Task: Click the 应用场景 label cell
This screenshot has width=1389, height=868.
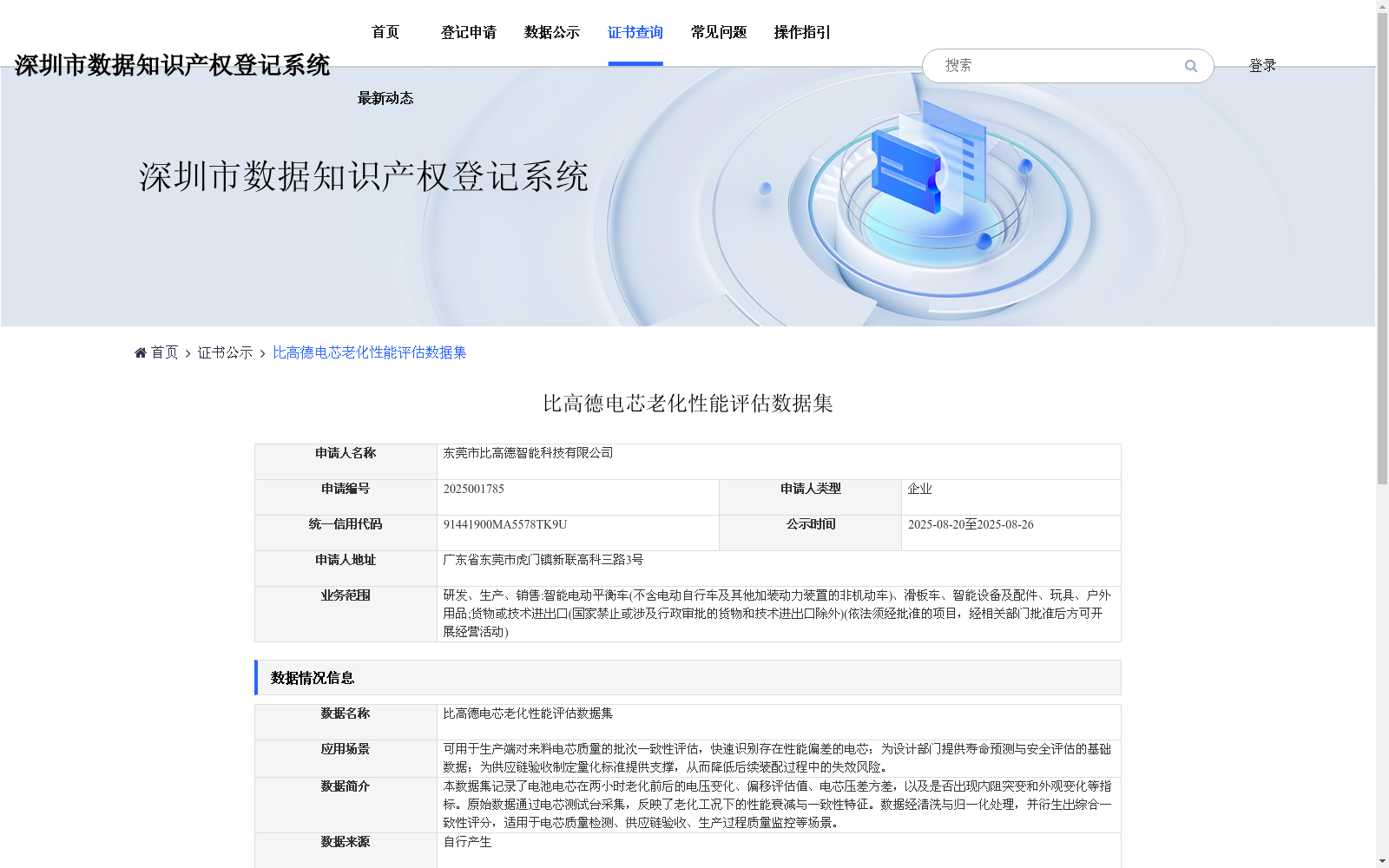Action: 346,759
